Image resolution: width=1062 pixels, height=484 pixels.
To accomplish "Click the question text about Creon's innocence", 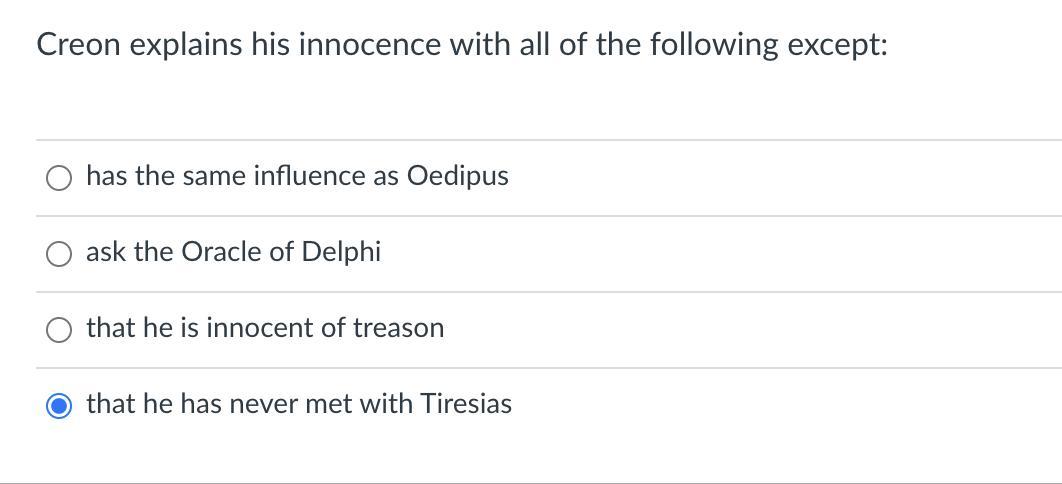I will pos(461,45).
